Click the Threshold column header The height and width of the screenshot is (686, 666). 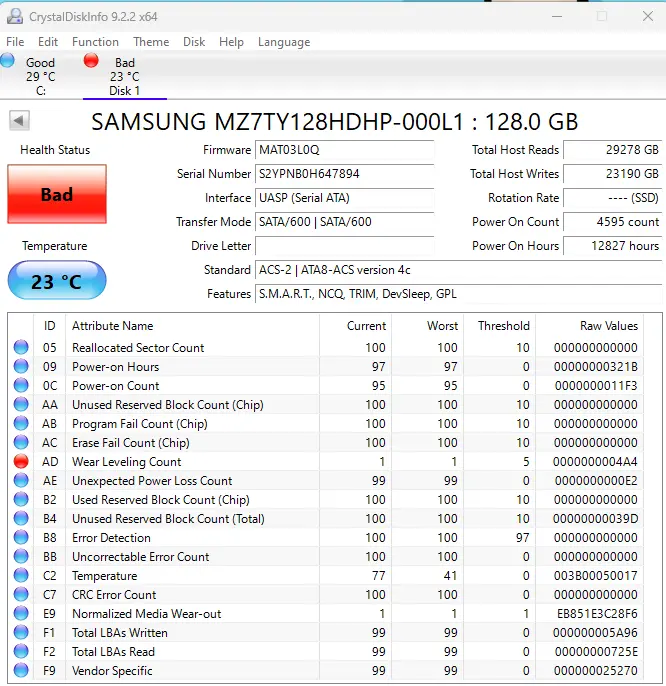[500, 326]
